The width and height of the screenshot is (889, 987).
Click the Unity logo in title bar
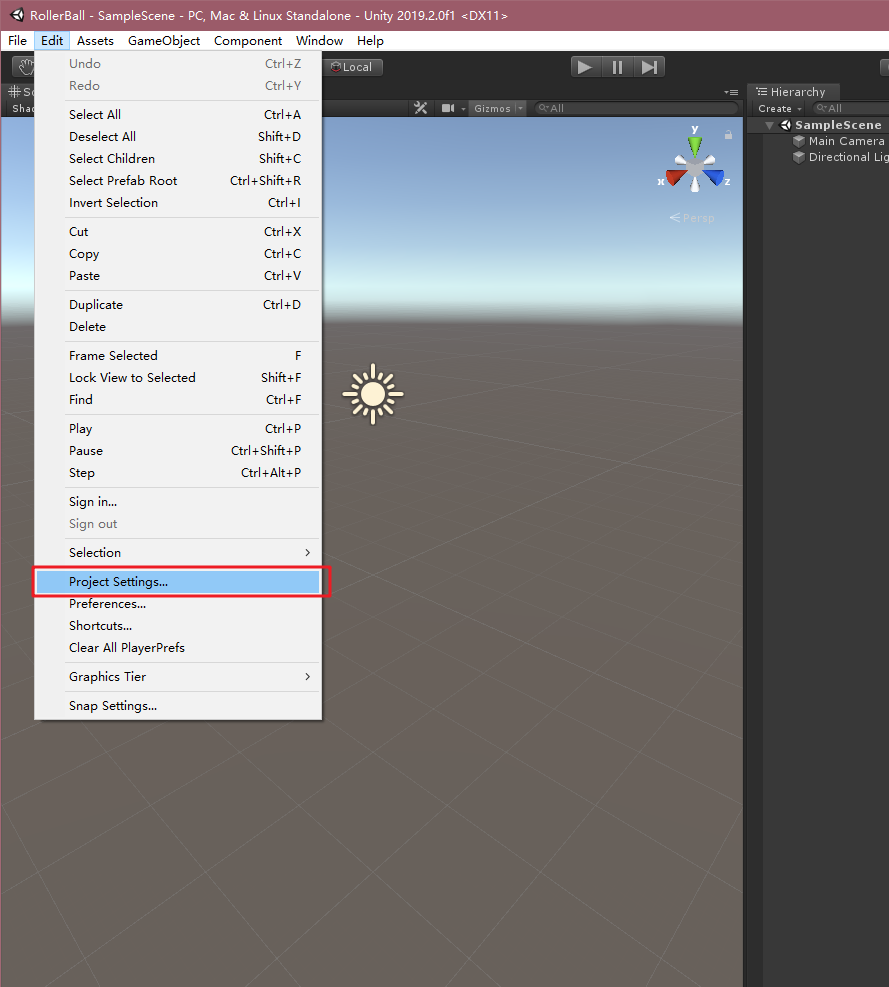pyautogui.click(x=17, y=15)
